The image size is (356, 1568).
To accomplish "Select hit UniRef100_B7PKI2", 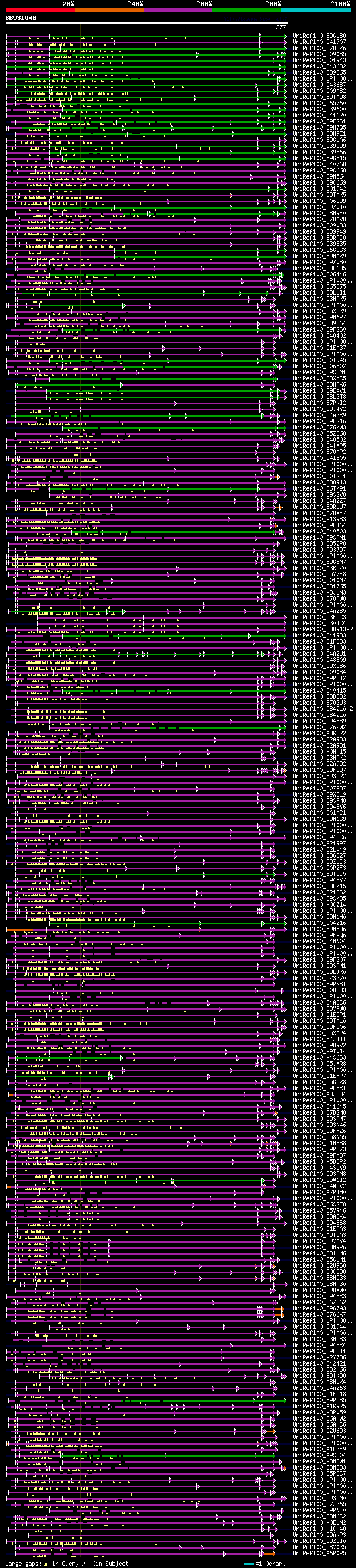I will point(319,403).
